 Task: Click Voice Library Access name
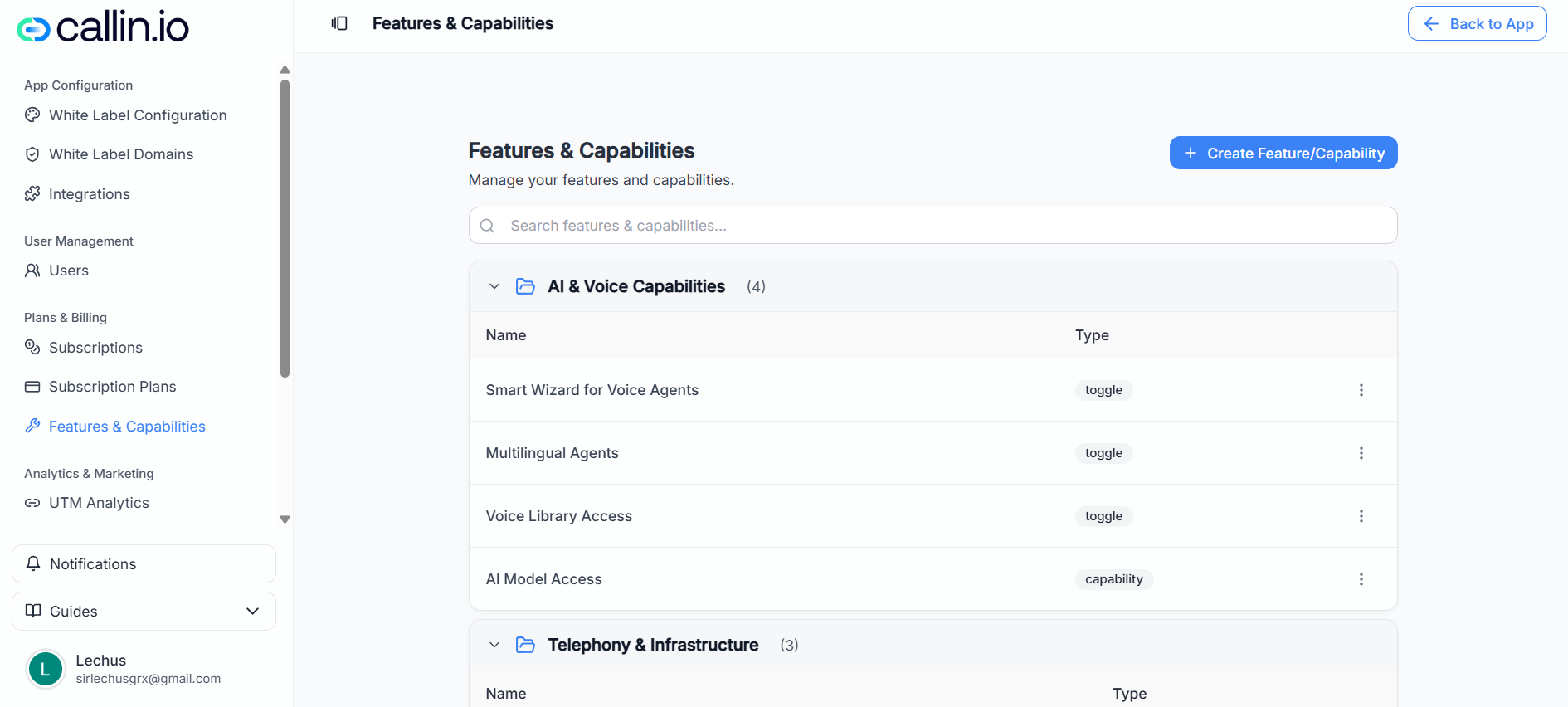(x=558, y=516)
